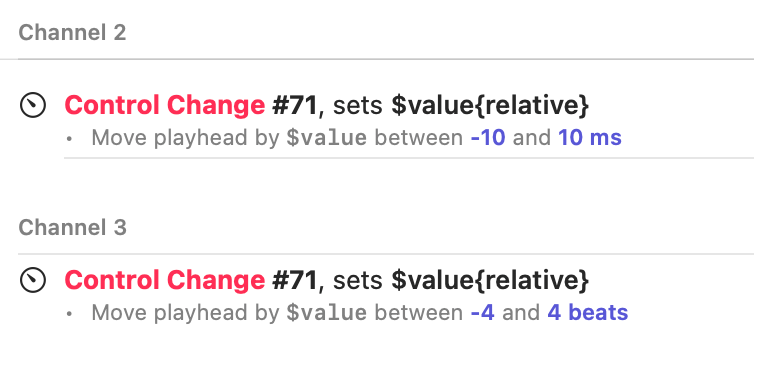The height and width of the screenshot is (384, 778).
Task: Edit the -10 minimum value
Action: click(x=488, y=138)
